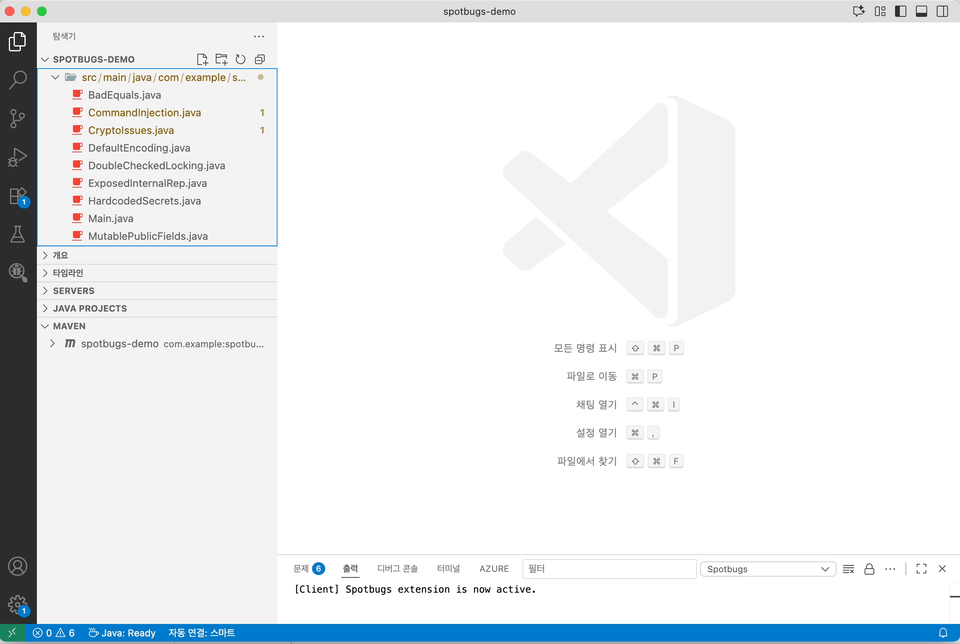960x644 pixels.
Task: Click the 자동 연결: 스마트 status item
Action: (x=201, y=633)
